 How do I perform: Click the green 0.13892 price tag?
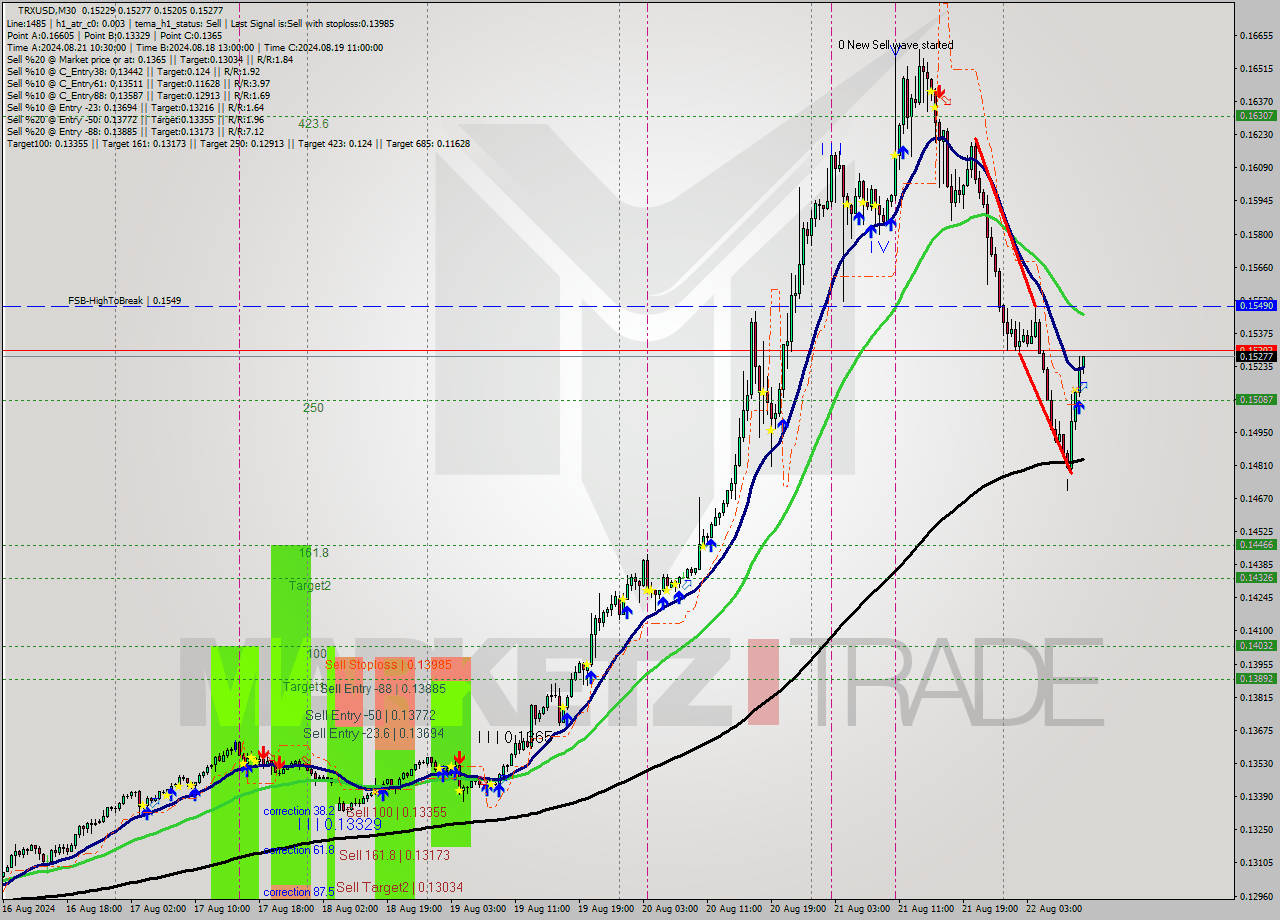tap(1256, 679)
